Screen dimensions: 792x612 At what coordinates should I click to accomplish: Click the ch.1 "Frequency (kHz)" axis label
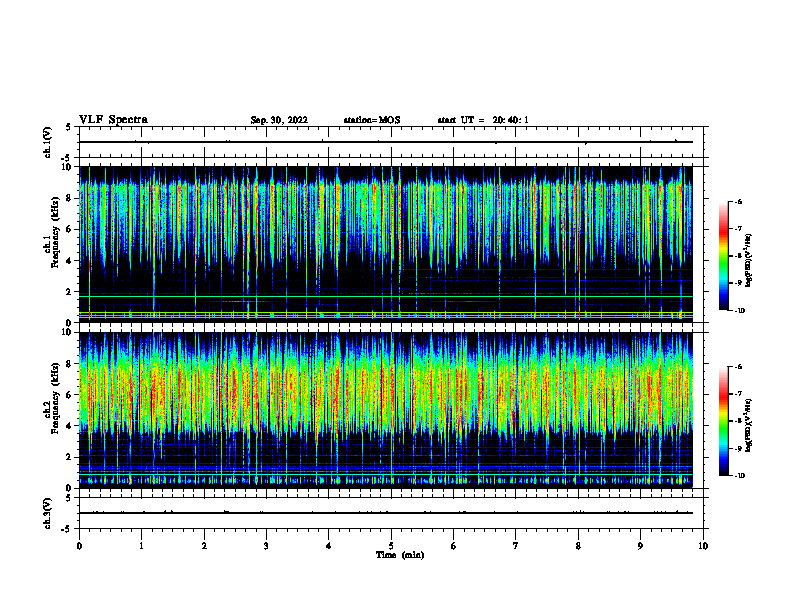(55, 232)
